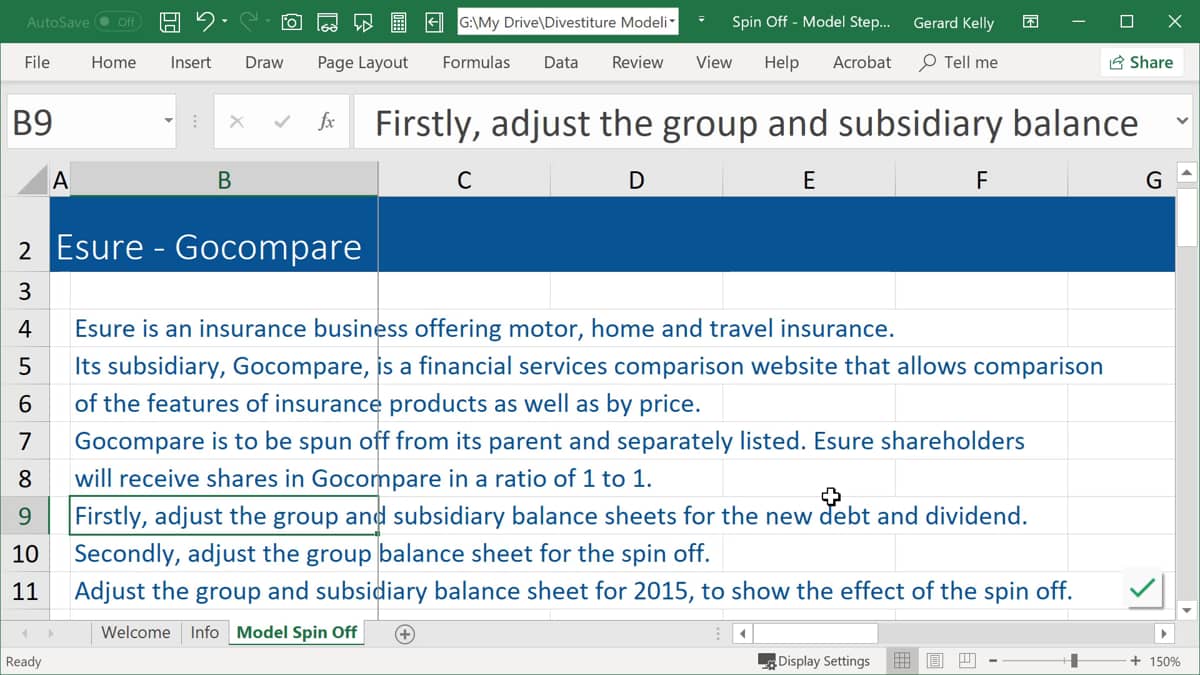Click the Name Box showing B9
Screen dimensions: 1200x675
click(x=82, y=122)
